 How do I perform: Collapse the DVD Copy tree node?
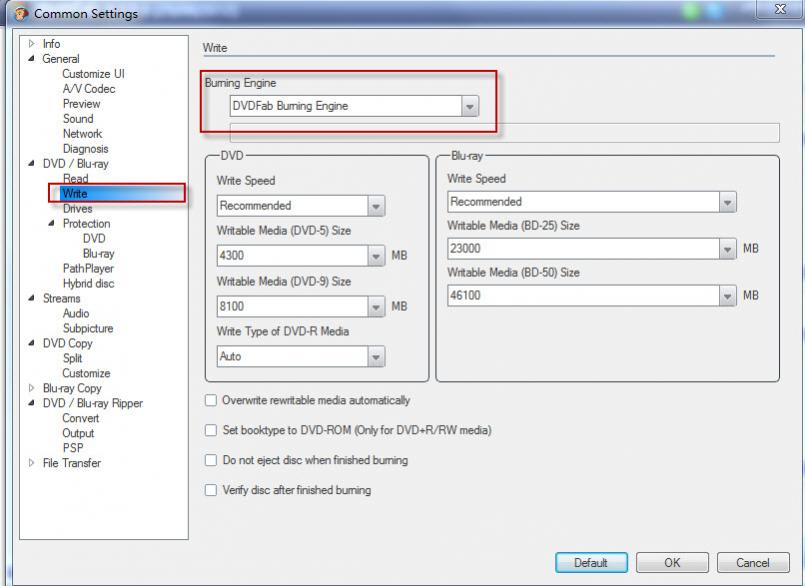pos(32,343)
